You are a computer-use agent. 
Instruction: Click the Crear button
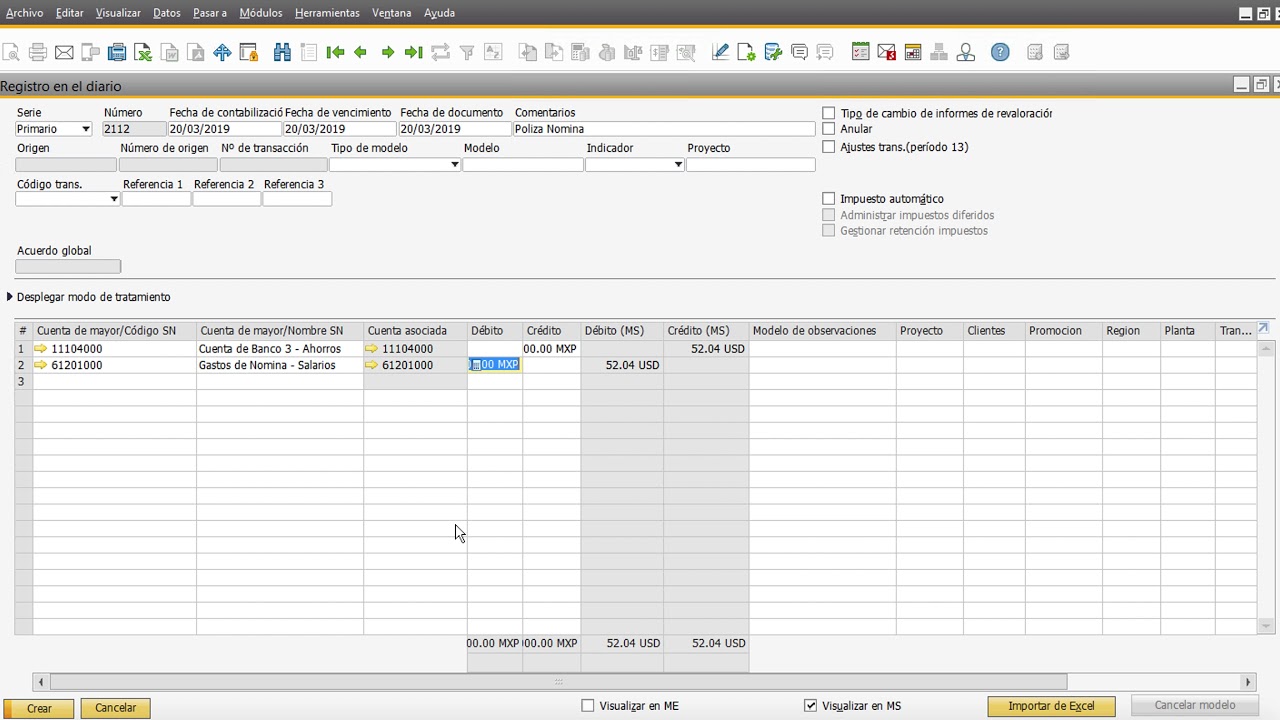click(x=39, y=708)
